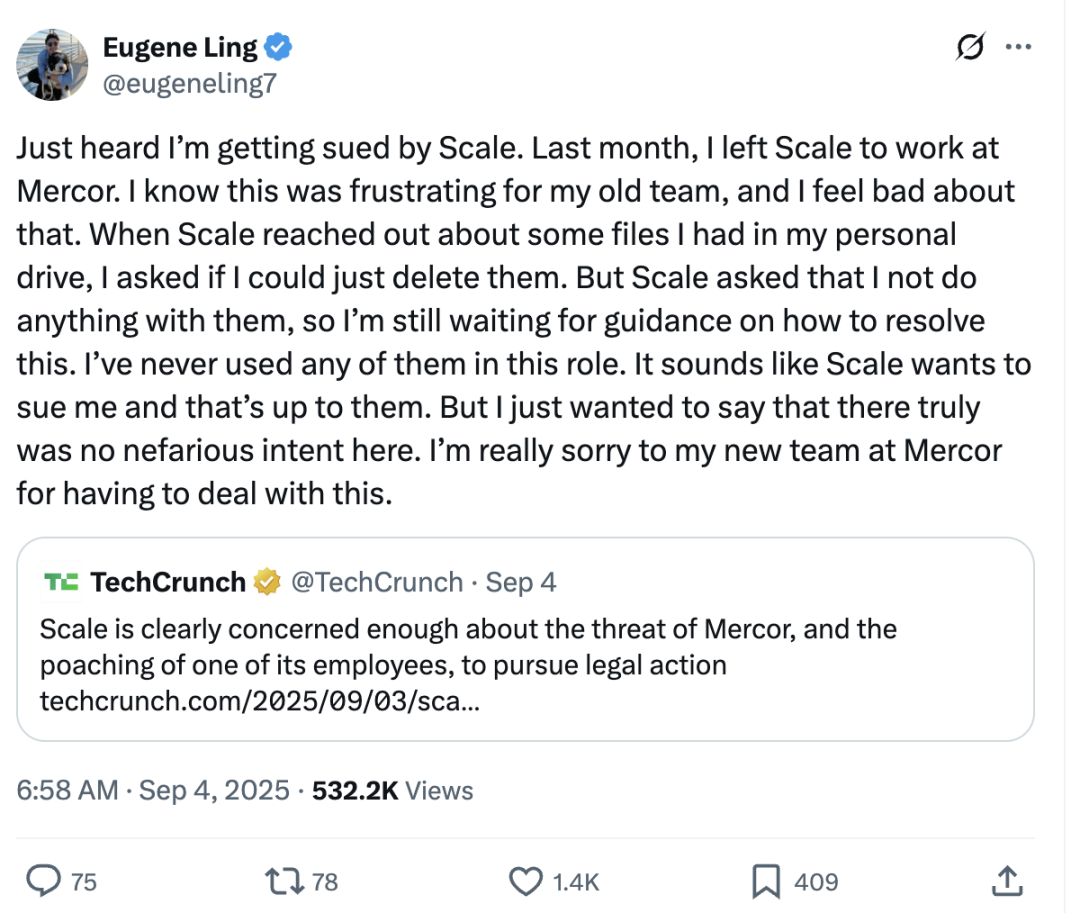Screen dimensions: 1080x913
Task: Click the Eugene Ling display name
Action: click(x=180, y=46)
